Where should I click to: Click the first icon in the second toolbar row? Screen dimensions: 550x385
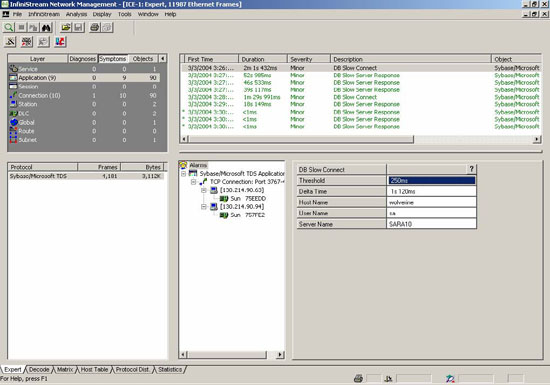10,42
